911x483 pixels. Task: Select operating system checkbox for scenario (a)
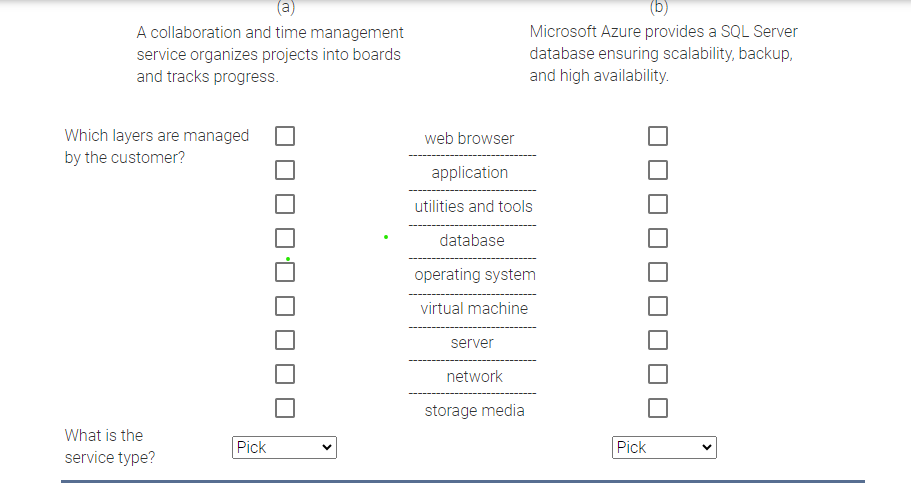pos(285,272)
